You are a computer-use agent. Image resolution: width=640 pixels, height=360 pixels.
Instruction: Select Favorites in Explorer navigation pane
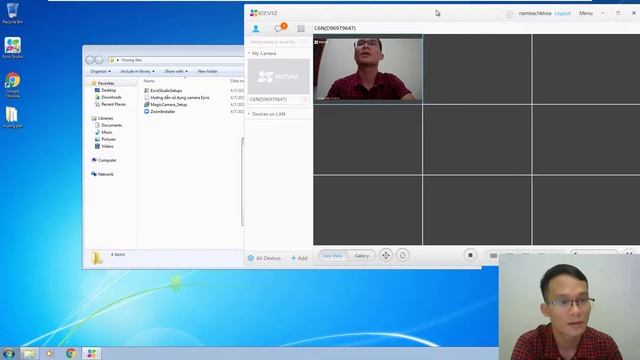pos(106,83)
